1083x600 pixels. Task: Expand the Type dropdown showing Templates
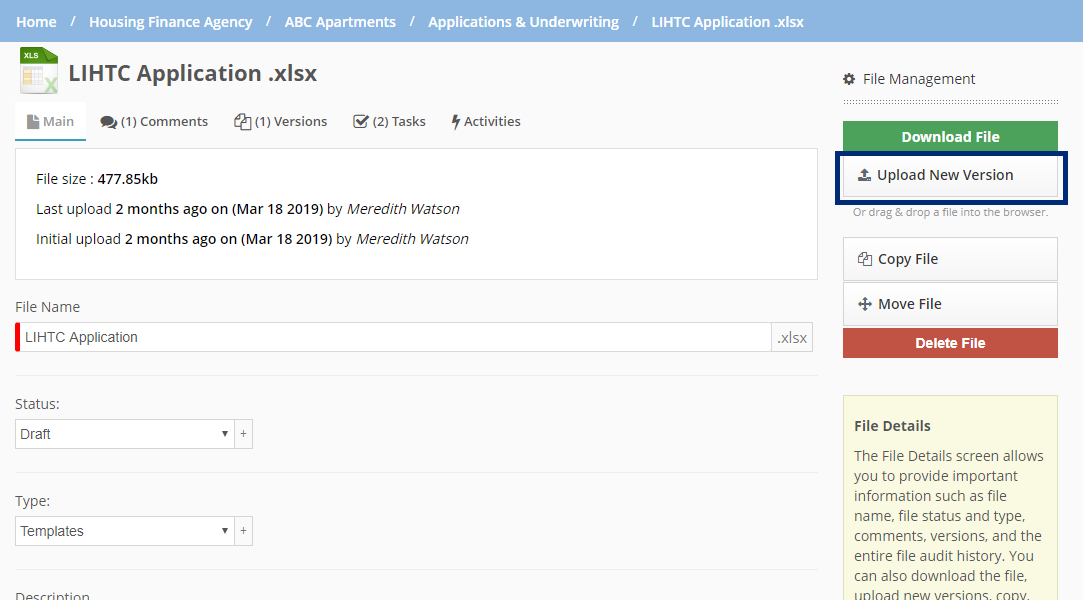pyautogui.click(x=125, y=531)
